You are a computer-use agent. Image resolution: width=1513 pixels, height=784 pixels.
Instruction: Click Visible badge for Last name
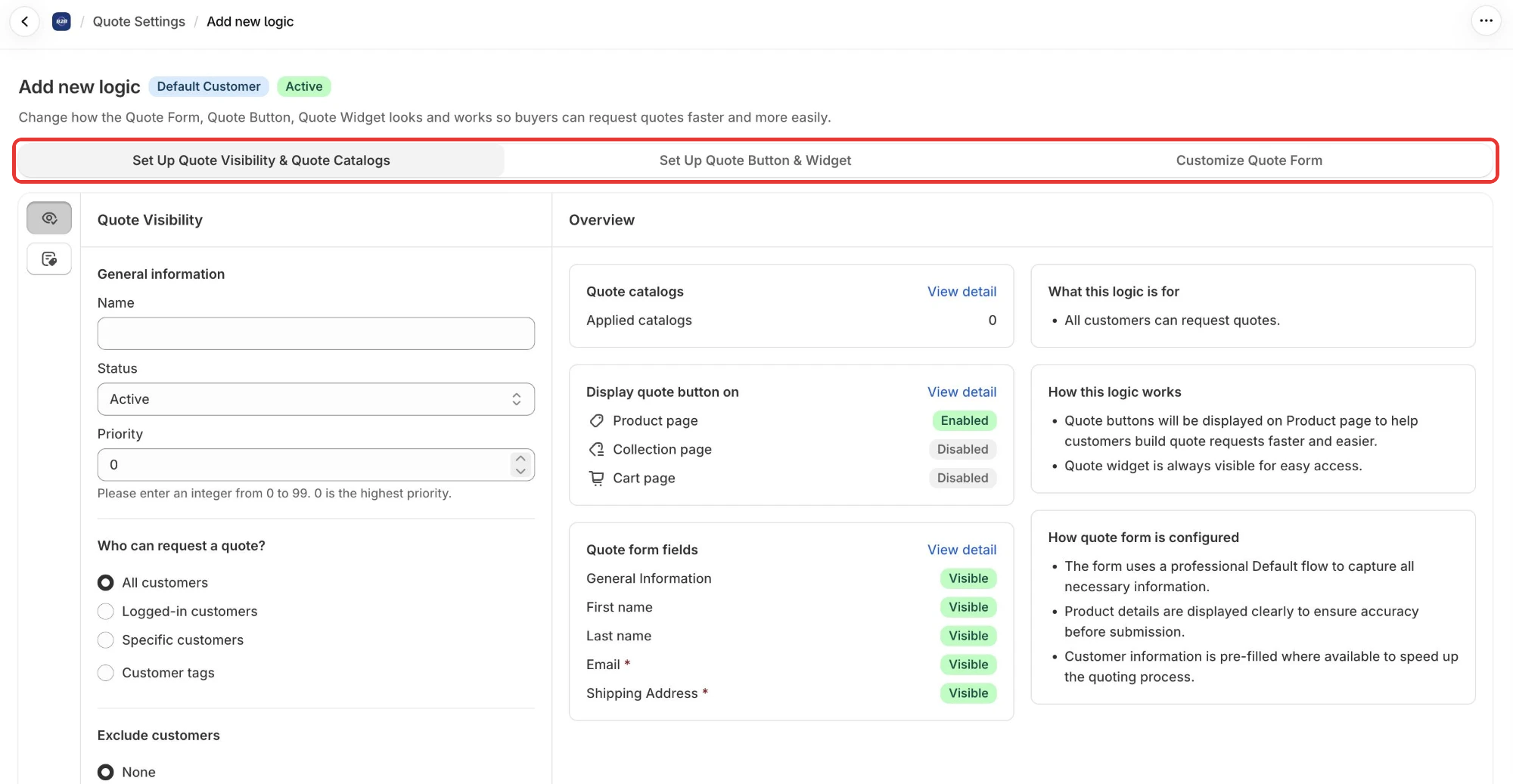pyautogui.click(x=968, y=636)
